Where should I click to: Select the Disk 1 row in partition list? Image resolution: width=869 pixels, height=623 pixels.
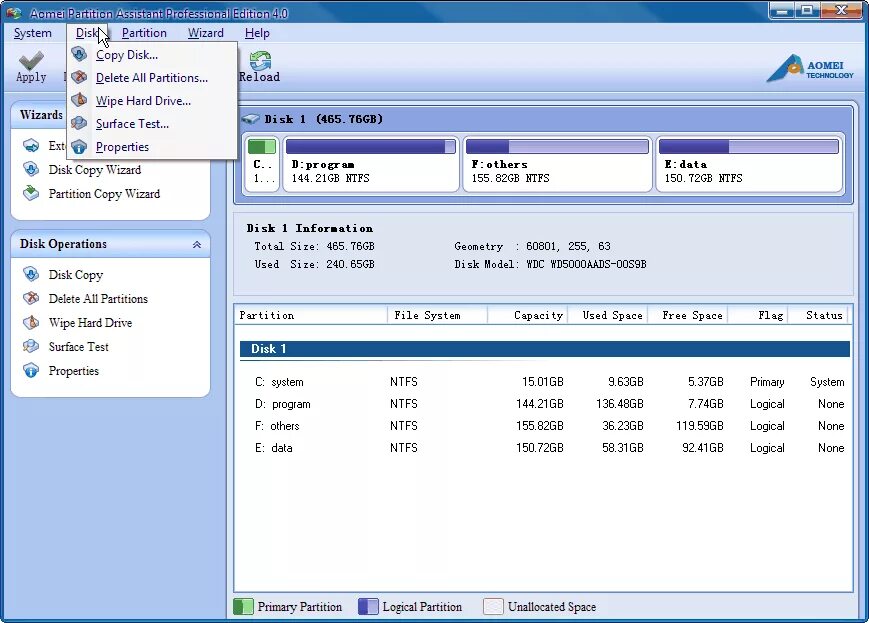544,349
